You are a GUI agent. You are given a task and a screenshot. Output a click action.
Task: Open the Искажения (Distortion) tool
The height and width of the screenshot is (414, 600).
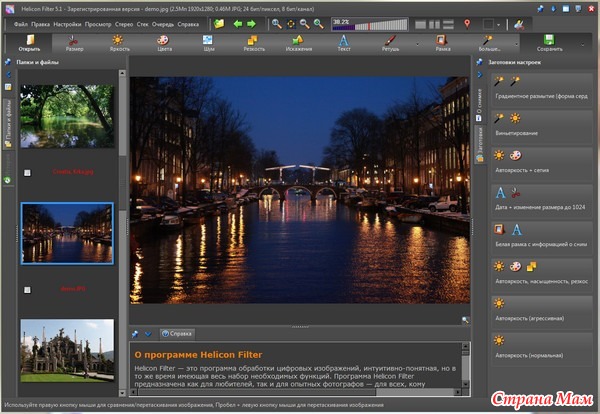pyautogui.click(x=299, y=43)
